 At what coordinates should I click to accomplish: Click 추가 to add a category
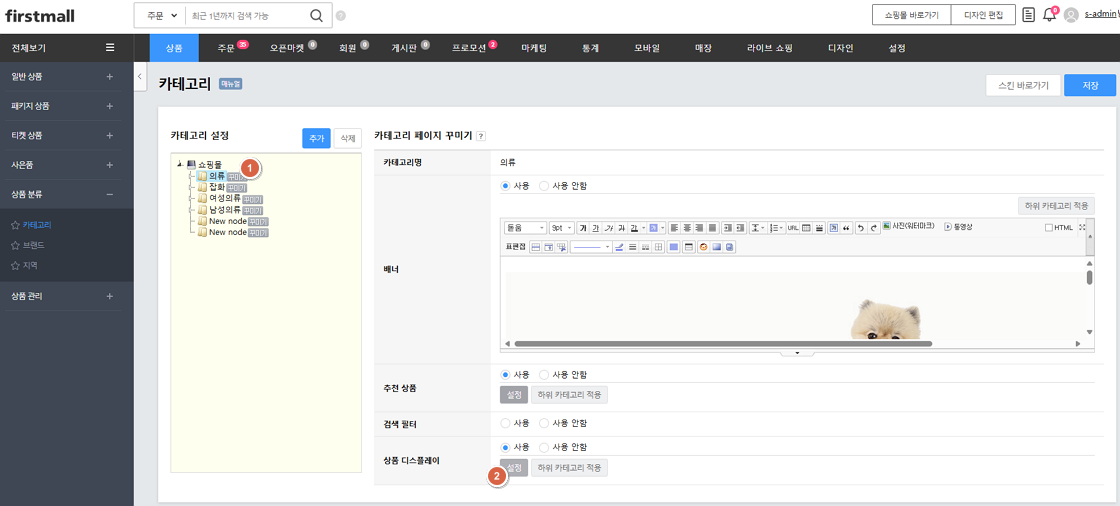316,139
